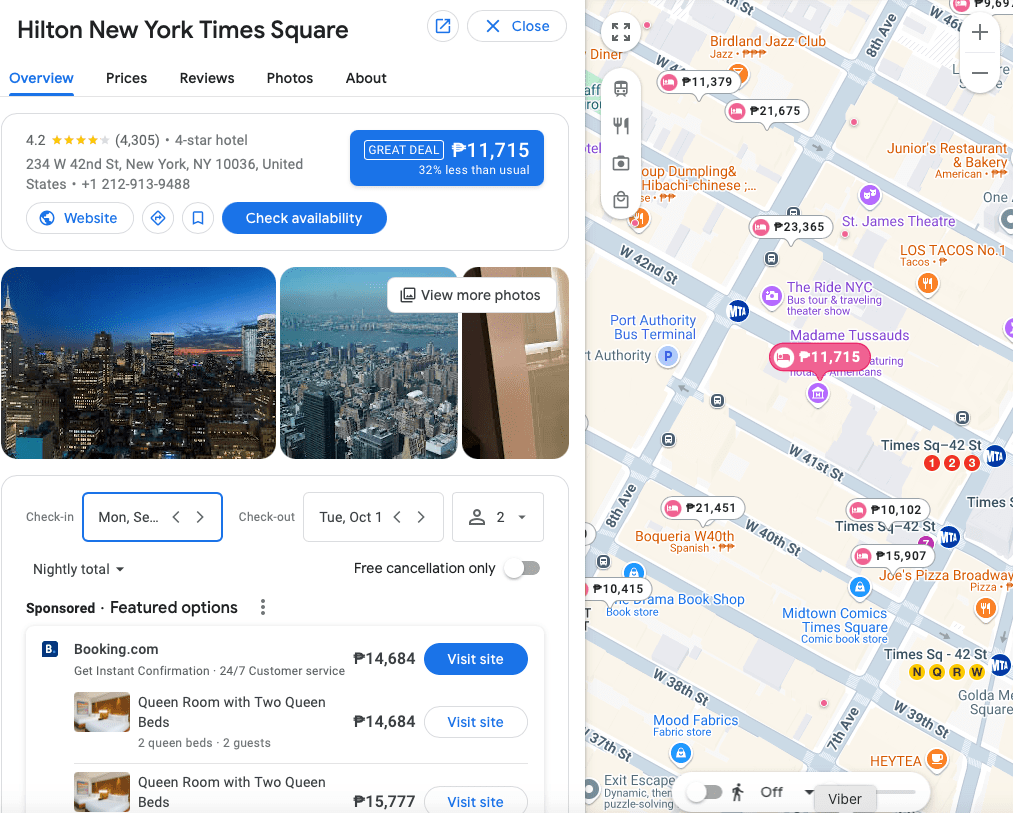This screenshot has width=1013, height=813.
Task: Move check-out to the previous day
Action: tap(397, 517)
